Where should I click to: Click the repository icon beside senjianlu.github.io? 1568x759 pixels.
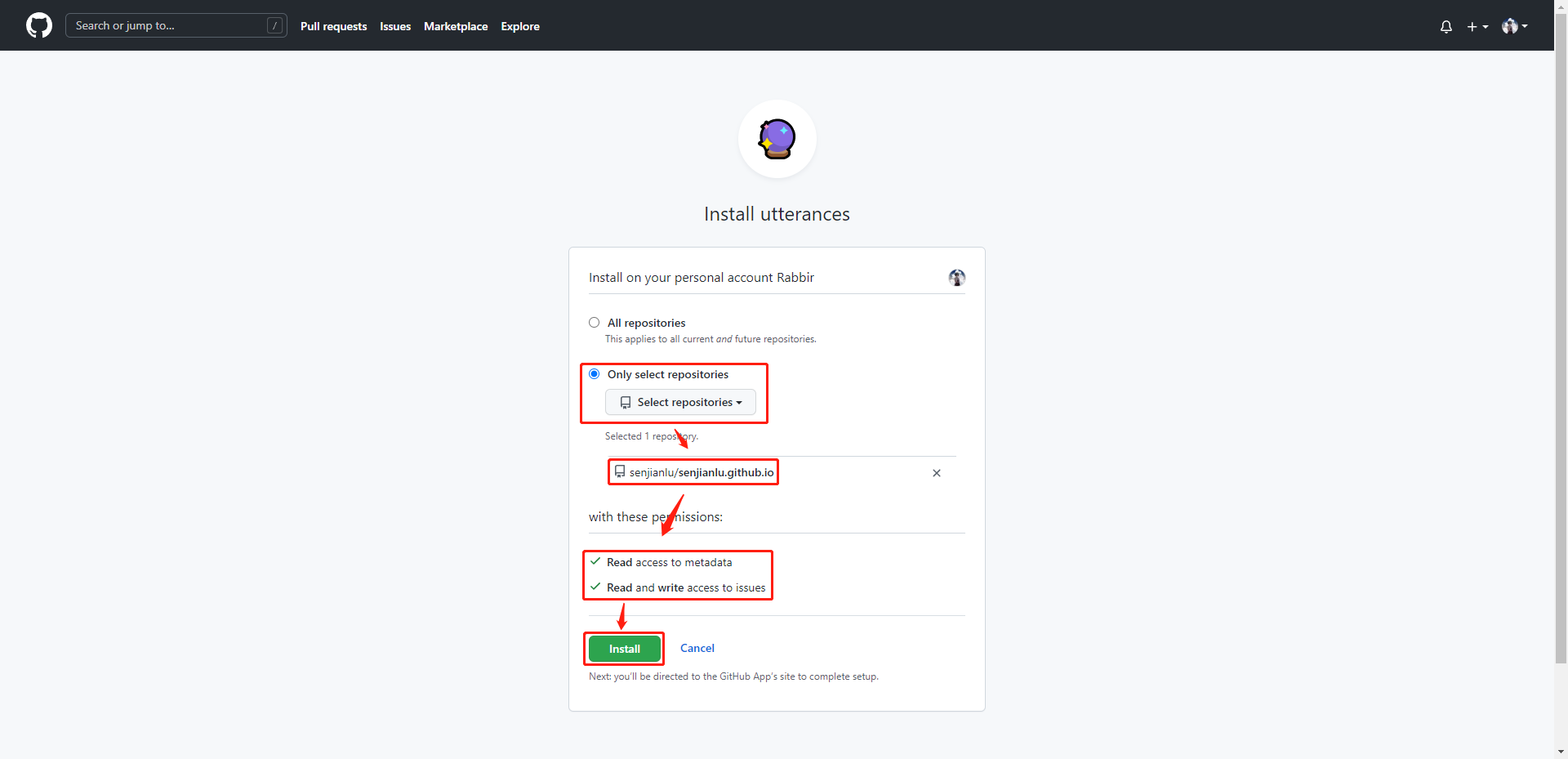(x=620, y=471)
